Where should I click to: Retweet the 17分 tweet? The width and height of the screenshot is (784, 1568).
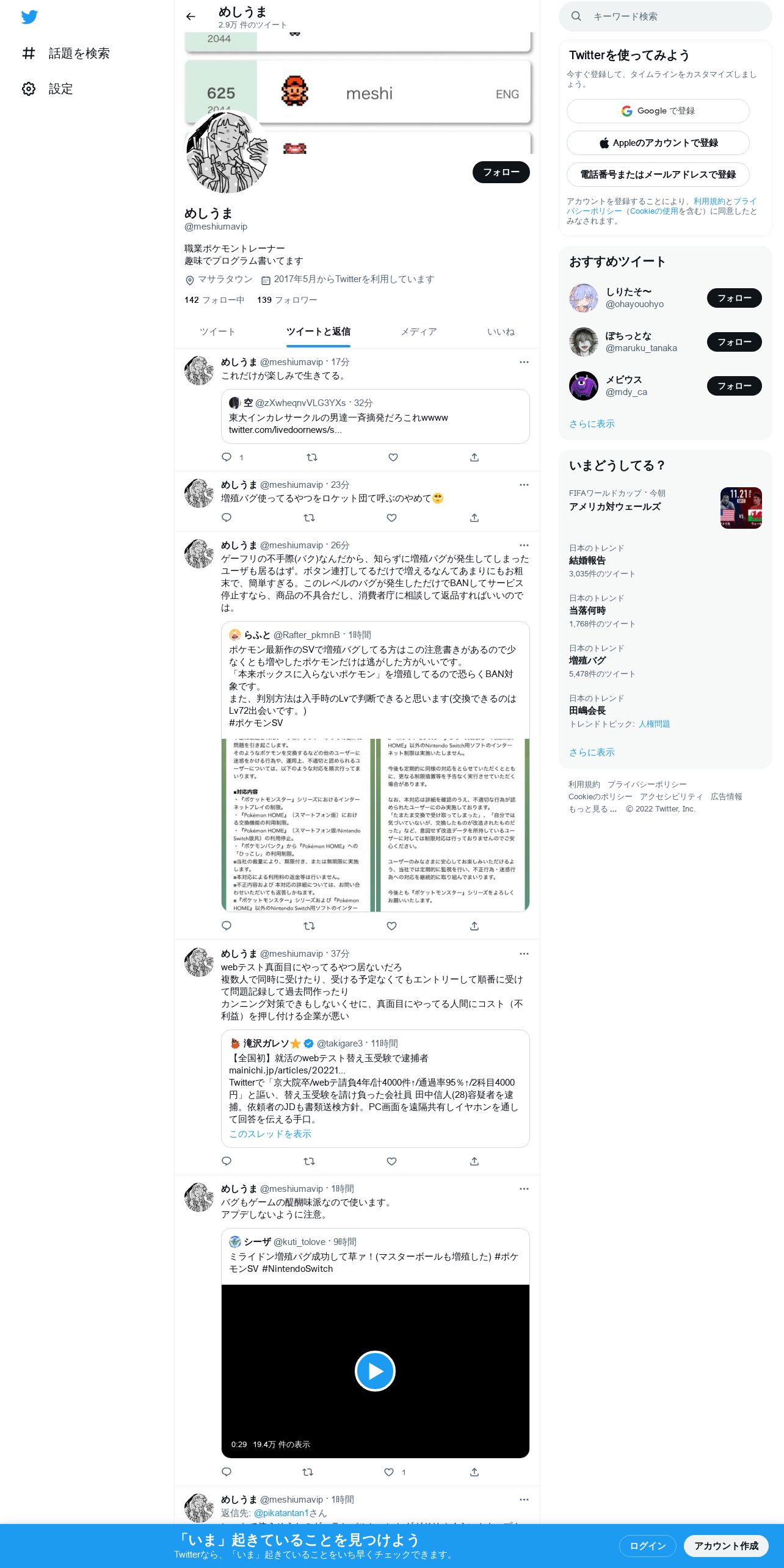(311, 457)
